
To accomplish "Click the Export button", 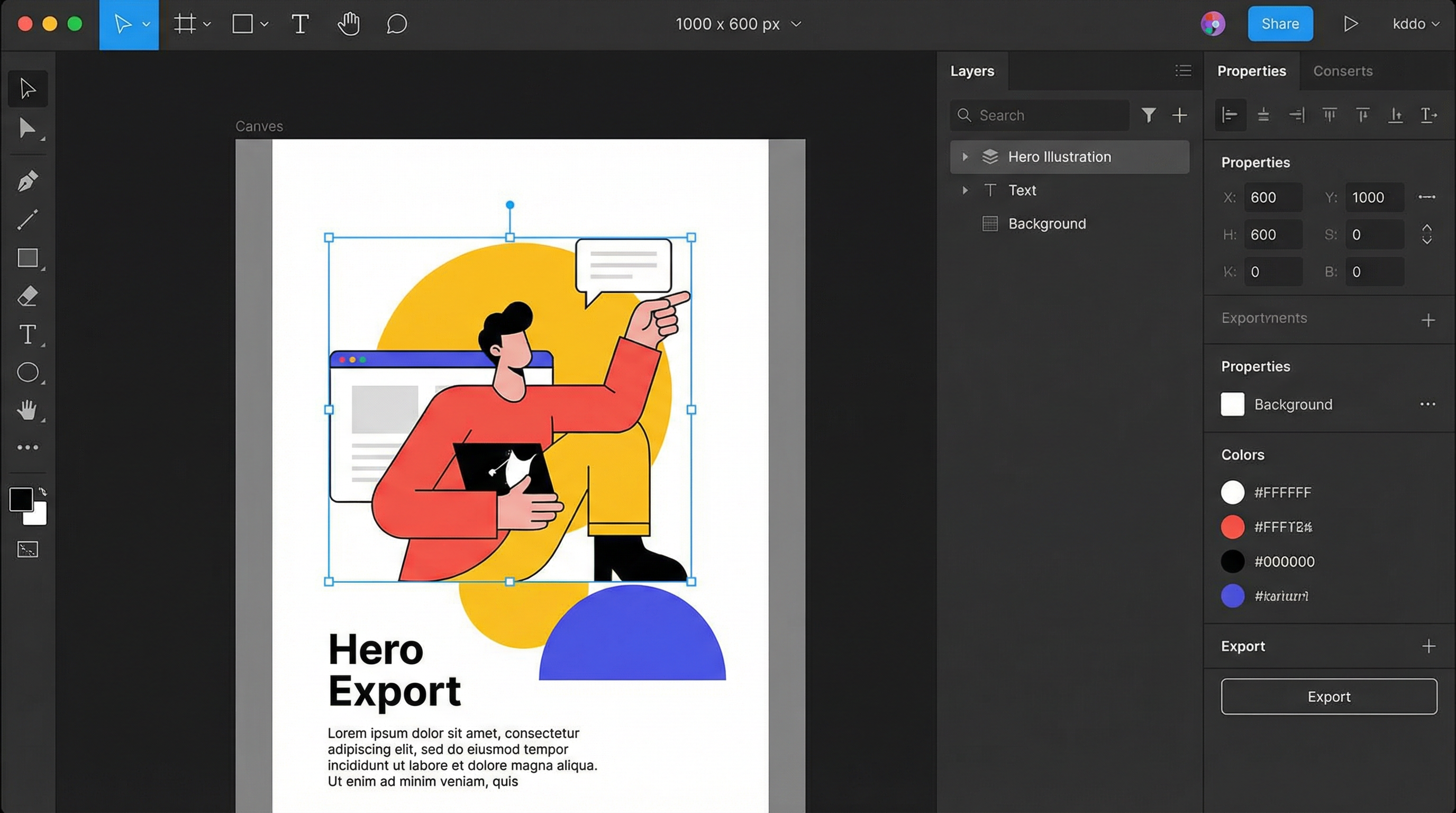I will coord(1328,697).
